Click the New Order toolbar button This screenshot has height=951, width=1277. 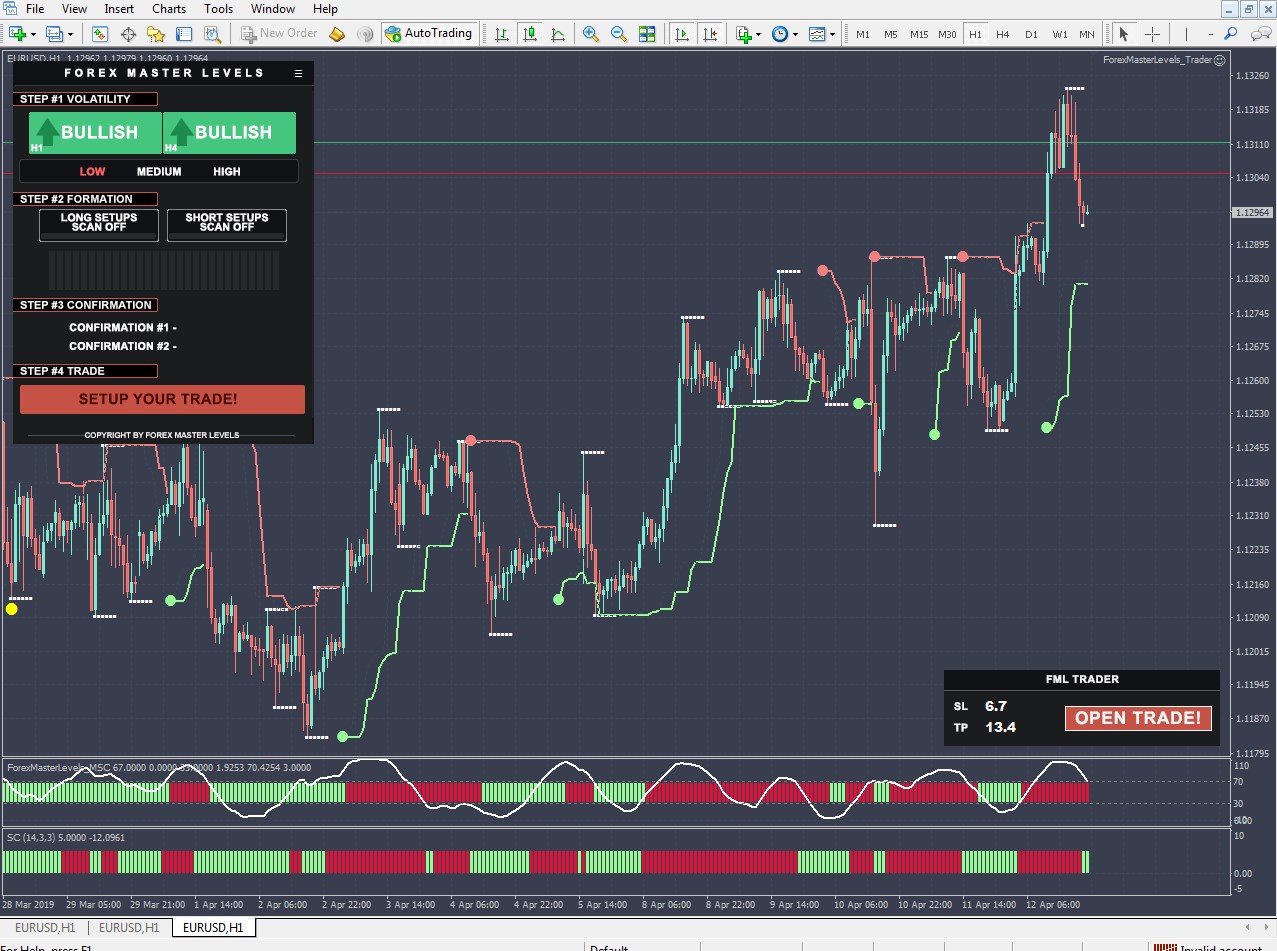pos(278,33)
